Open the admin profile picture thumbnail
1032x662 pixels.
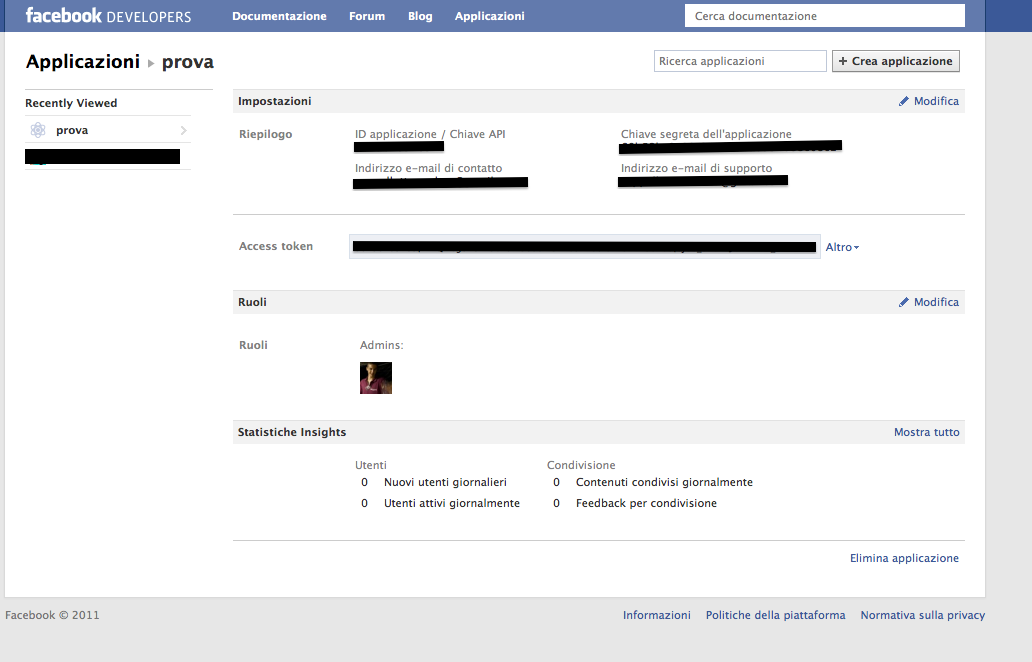[x=376, y=378]
